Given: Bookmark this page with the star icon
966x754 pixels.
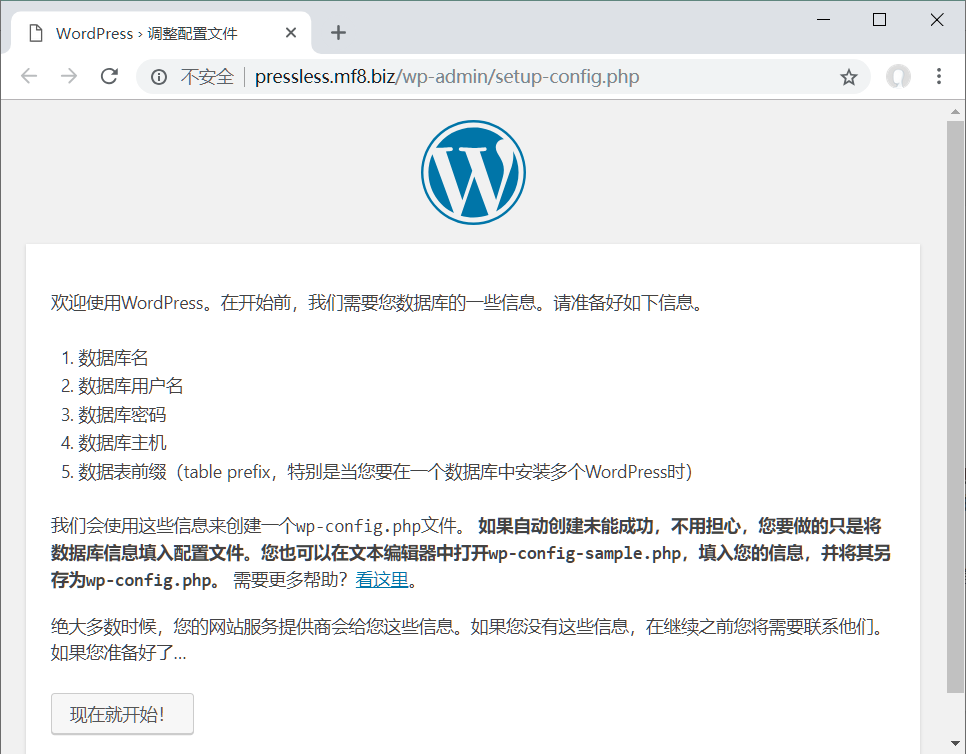Looking at the screenshot, I should point(848,77).
